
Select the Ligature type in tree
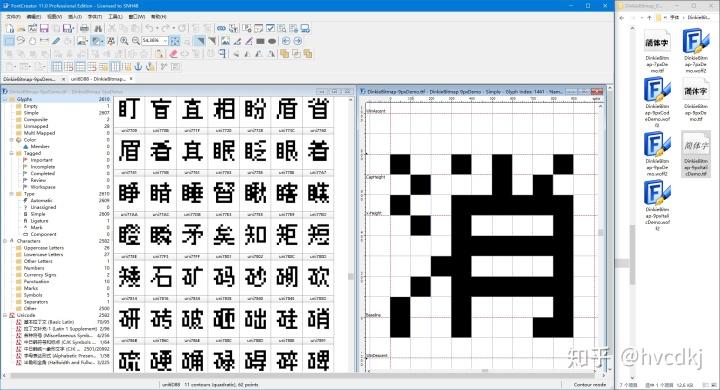39,220
